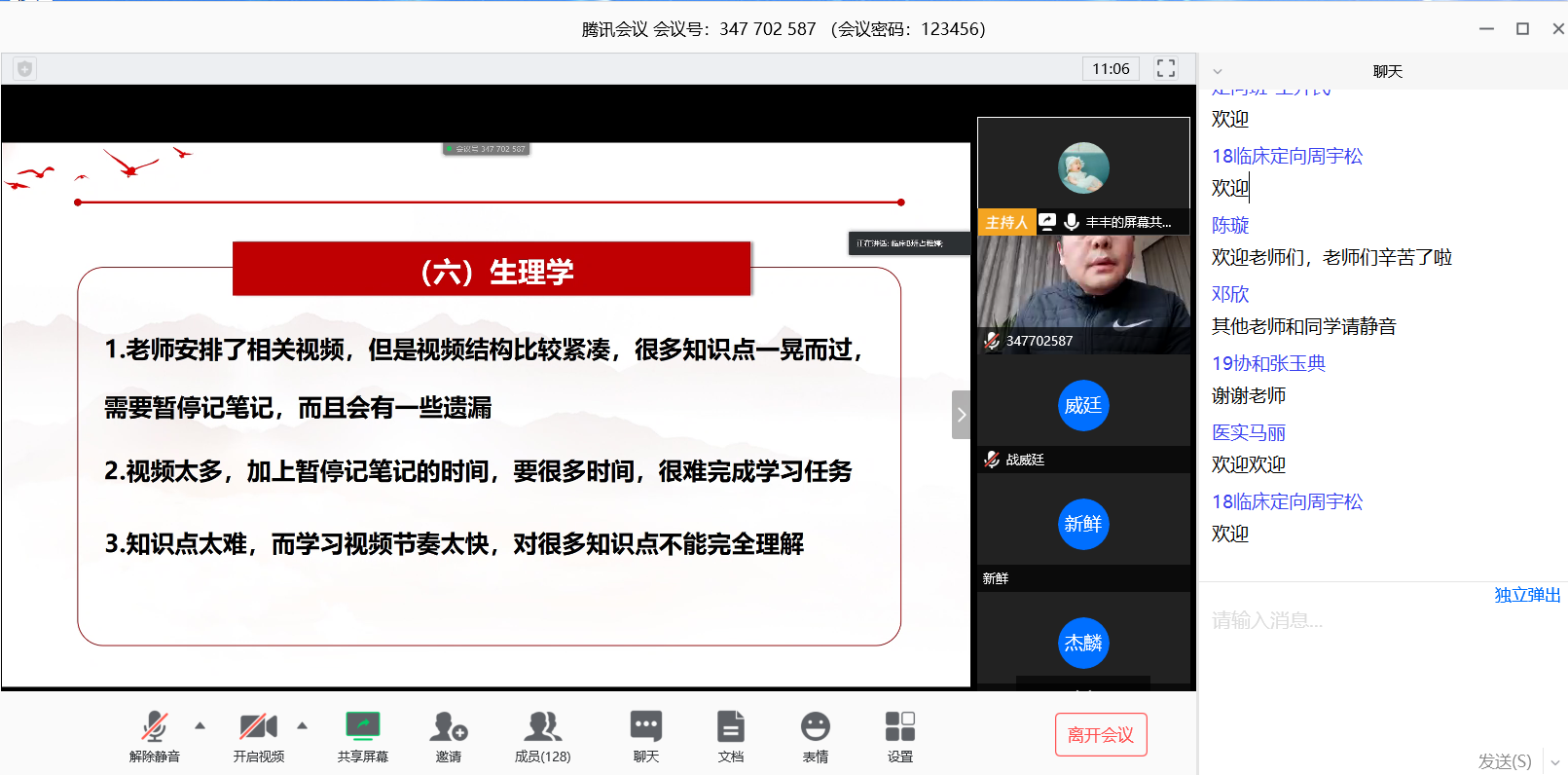Click the red 离开会议 button

[x=1101, y=735]
